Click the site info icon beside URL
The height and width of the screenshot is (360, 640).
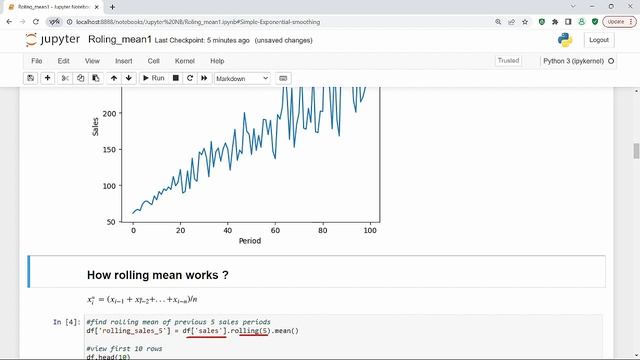[69, 22]
